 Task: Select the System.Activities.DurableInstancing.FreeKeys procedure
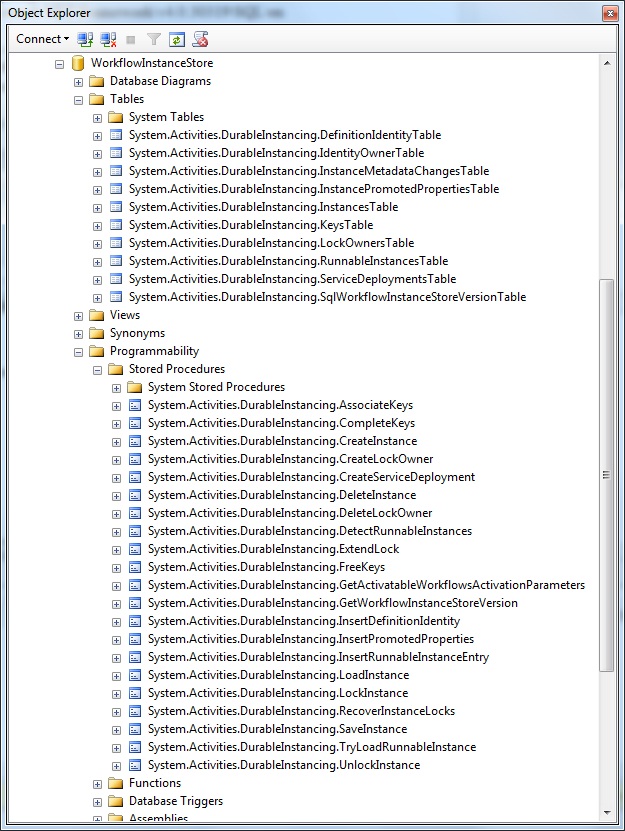(266, 567)
